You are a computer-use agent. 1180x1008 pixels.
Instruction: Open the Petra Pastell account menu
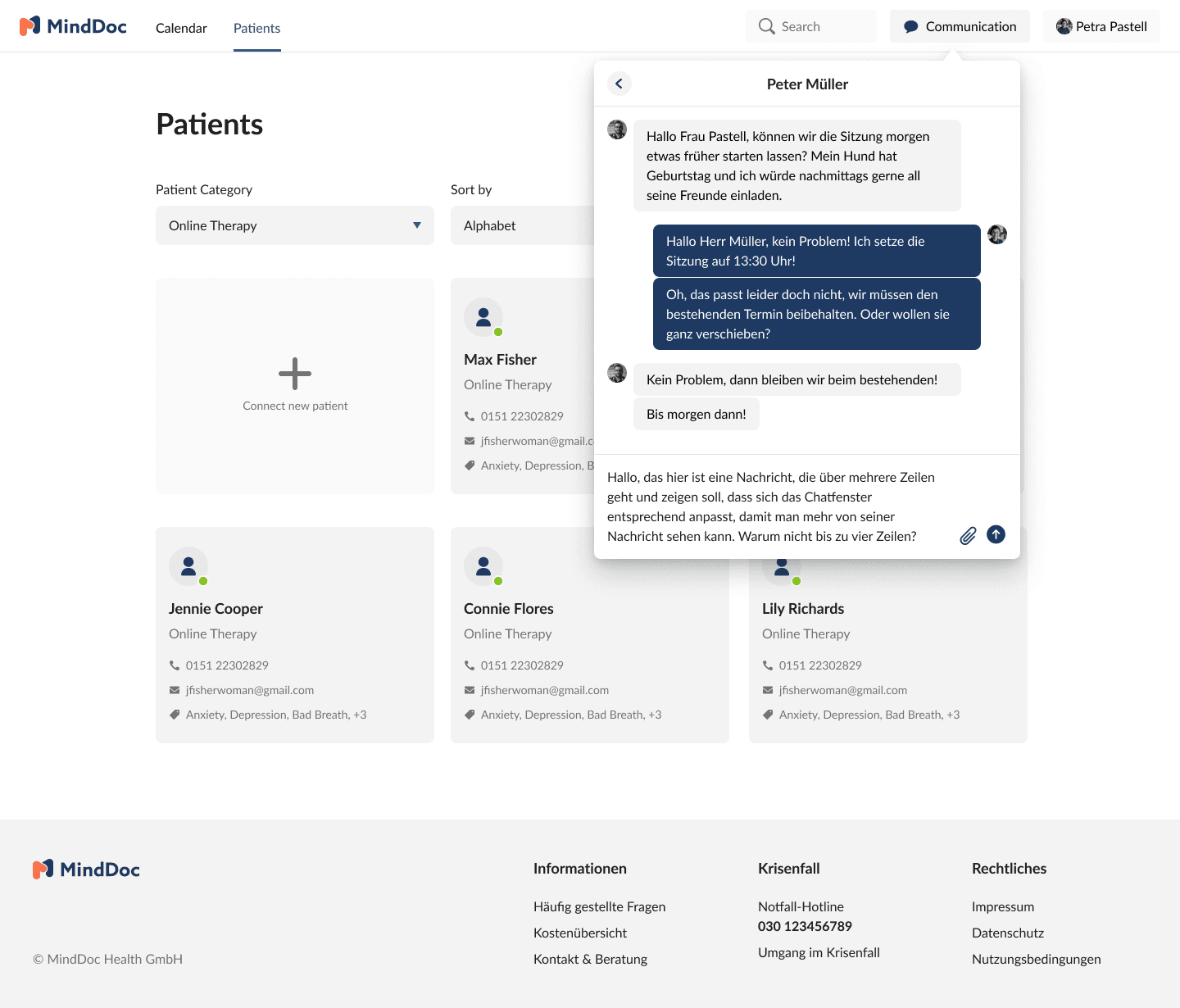tap(1101, 26)
